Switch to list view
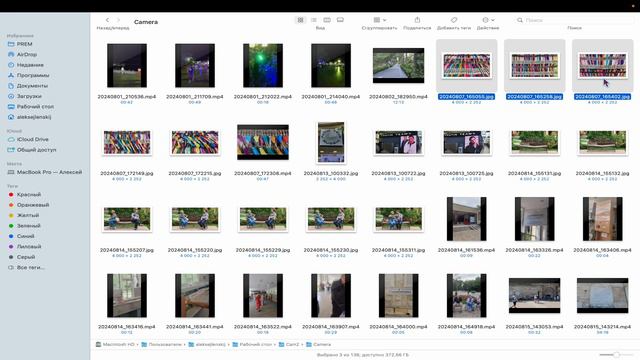This screenshot has width=640, height=360. coord(313,20)
